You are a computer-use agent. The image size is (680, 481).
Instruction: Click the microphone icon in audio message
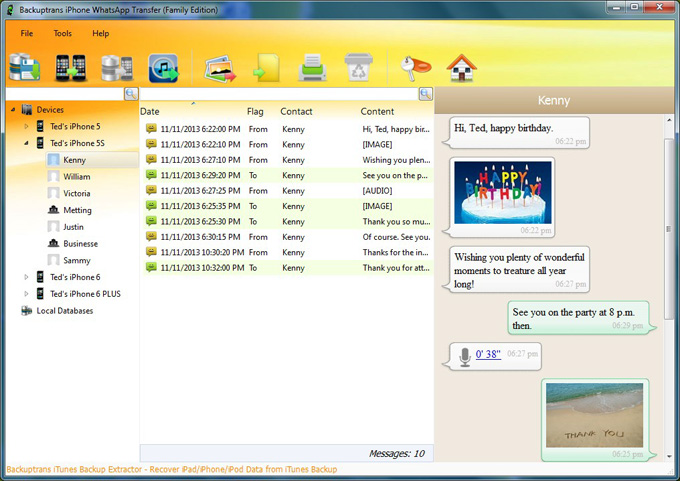coord(465,357)
